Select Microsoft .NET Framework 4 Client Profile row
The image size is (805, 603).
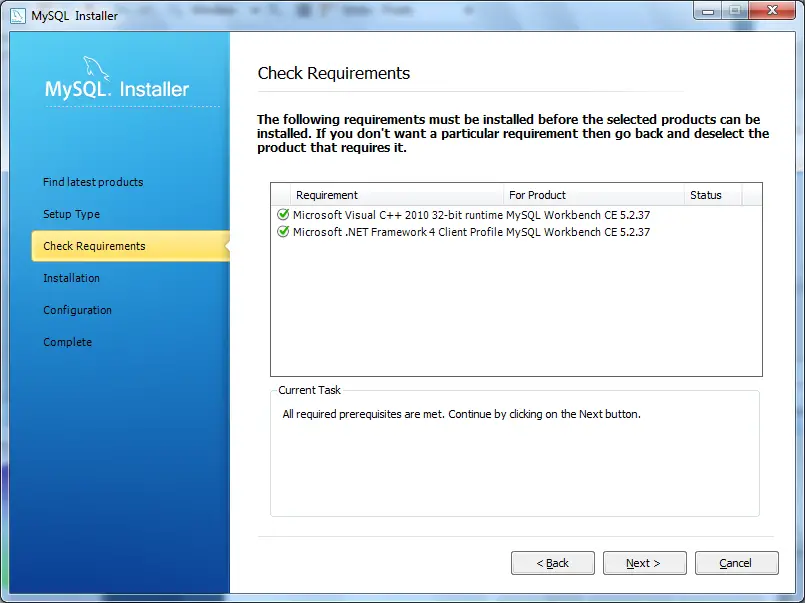pyautogui.click(x=516, y=232)
